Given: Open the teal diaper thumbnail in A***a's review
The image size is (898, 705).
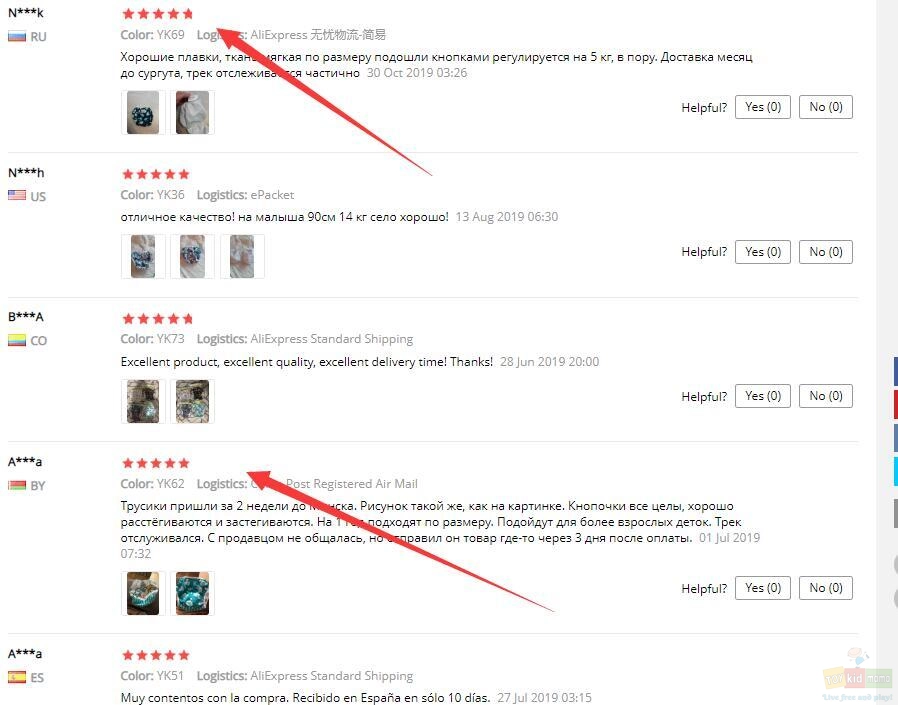Looking at the screenshot, I should point(192,593).
